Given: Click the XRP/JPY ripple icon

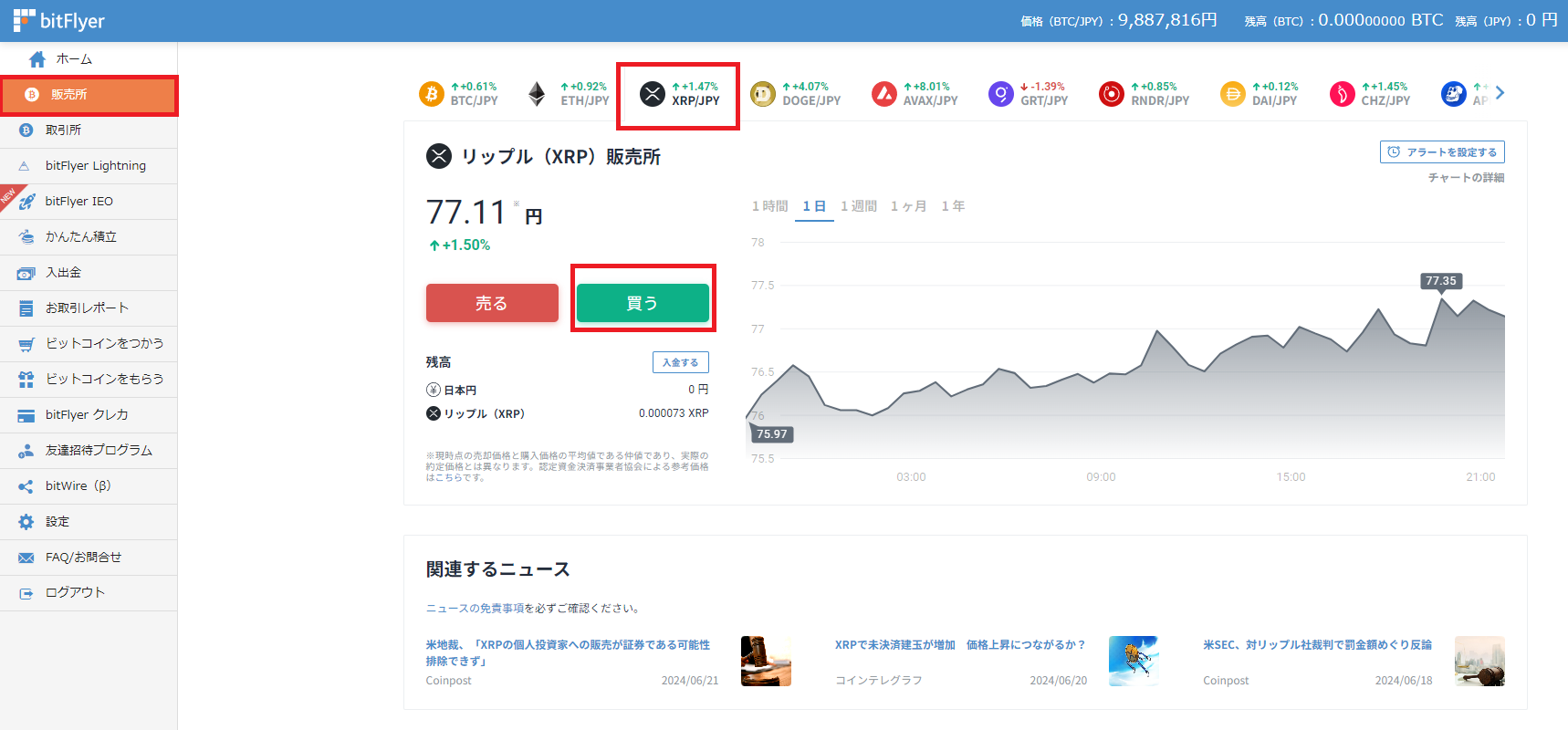Looking at the screenshot, I should click(x=653, y=94).
